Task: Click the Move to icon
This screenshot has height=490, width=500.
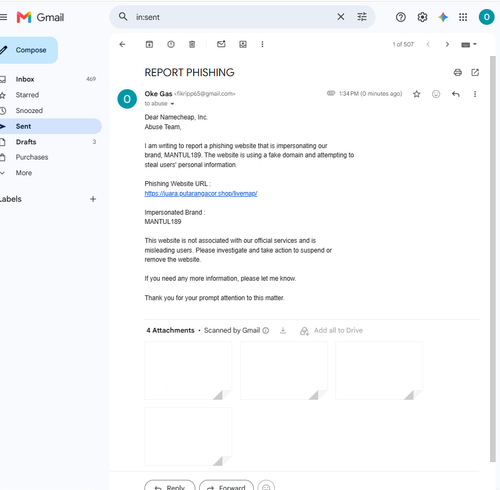Action: (243, 44)
